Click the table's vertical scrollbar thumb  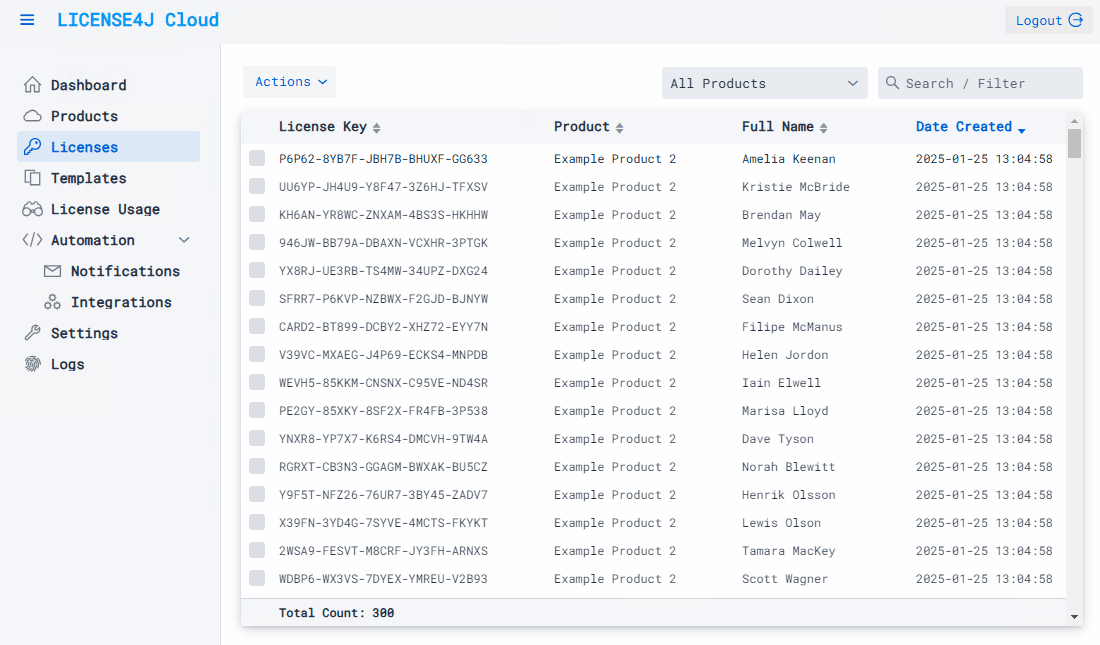[x=1074, y=144]
